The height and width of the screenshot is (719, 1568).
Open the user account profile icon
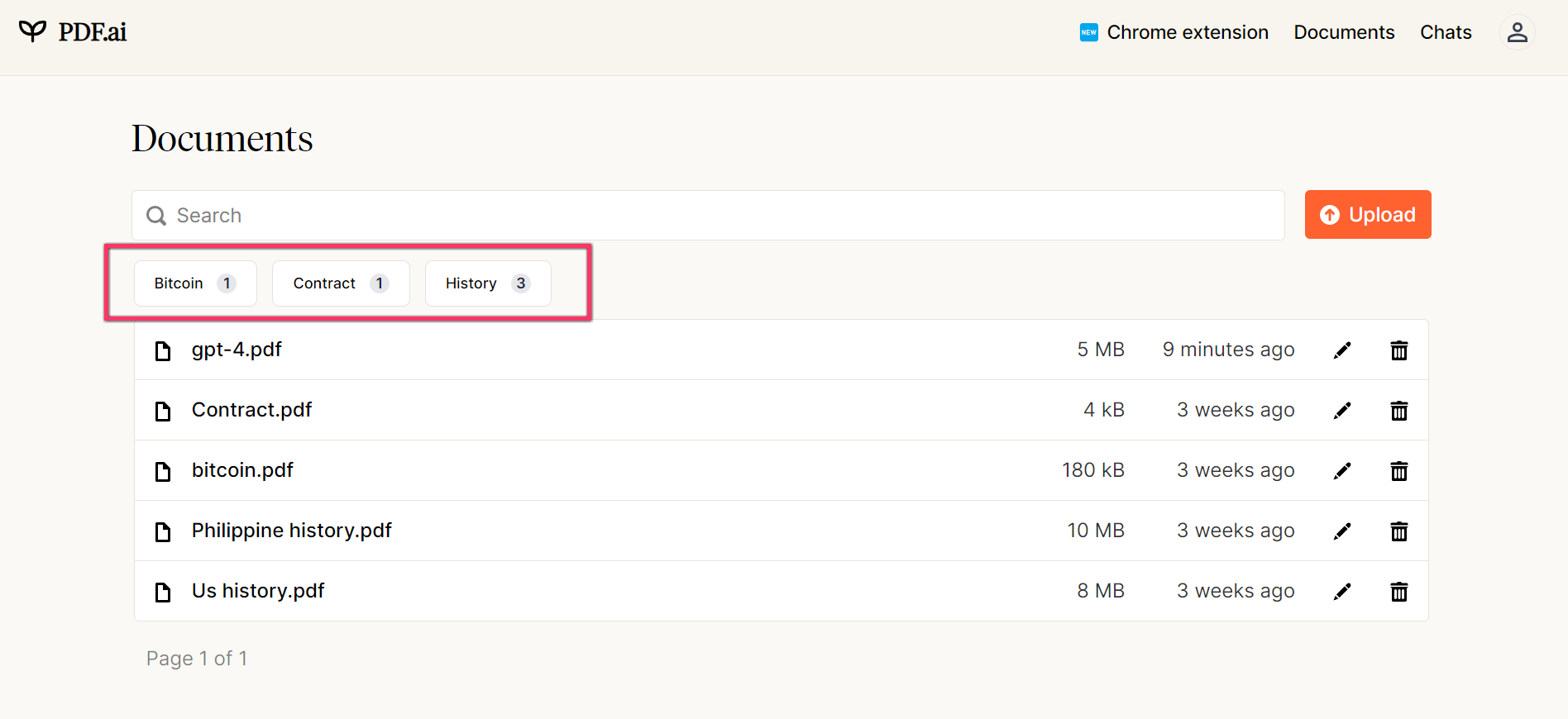[1517, 32]
